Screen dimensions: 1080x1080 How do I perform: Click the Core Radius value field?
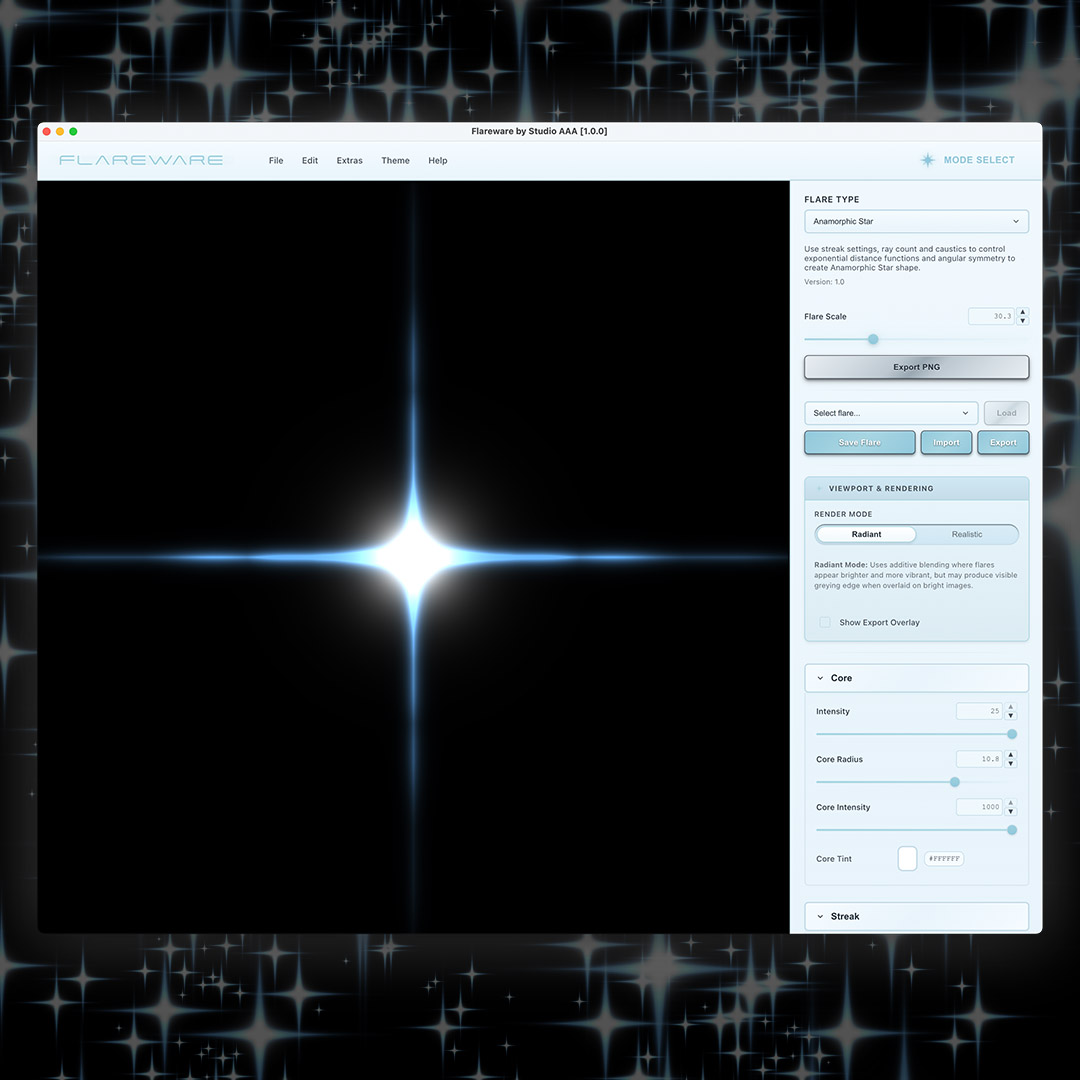tap(979, 759)
